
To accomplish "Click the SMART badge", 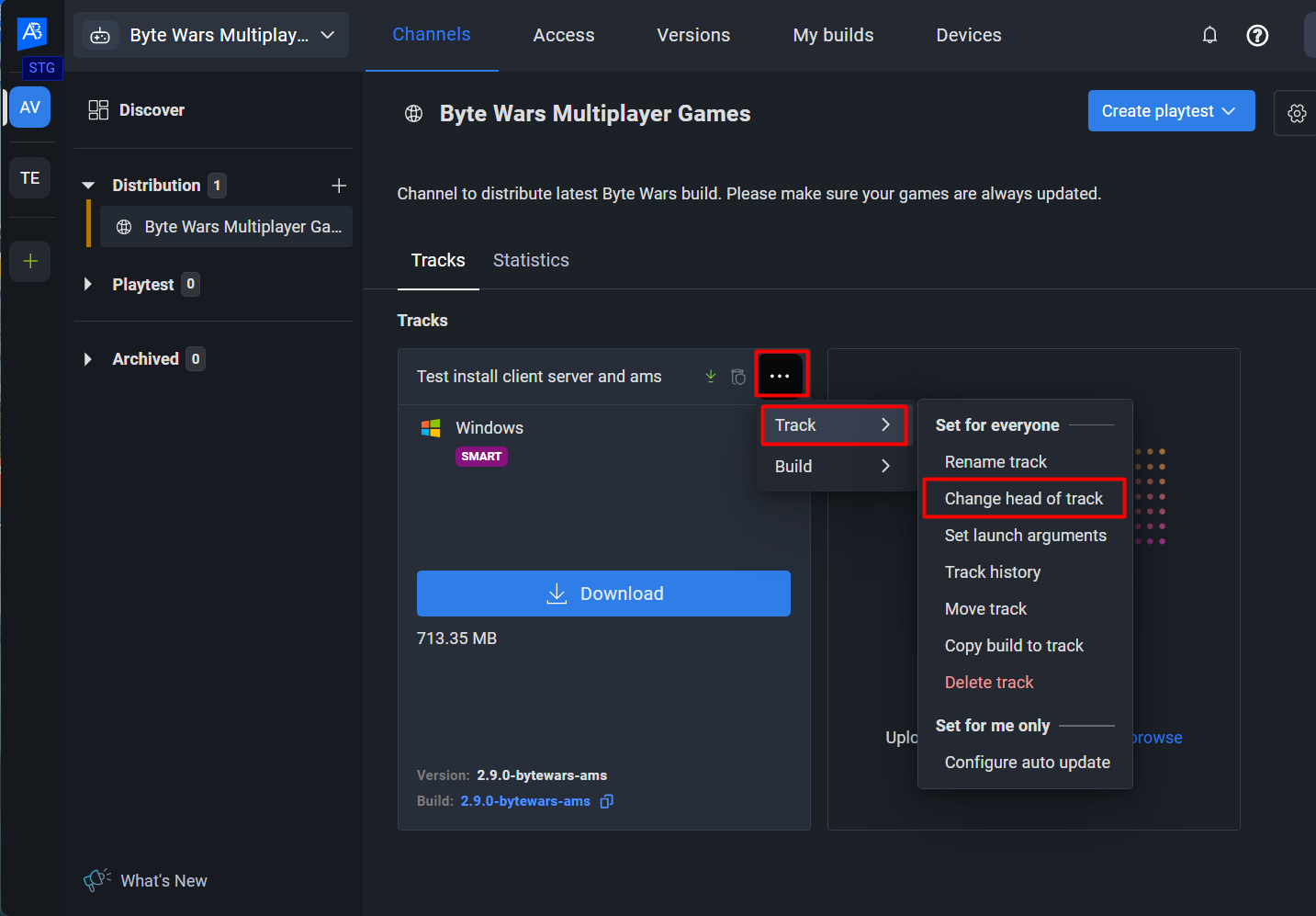I will click(481, 457).
